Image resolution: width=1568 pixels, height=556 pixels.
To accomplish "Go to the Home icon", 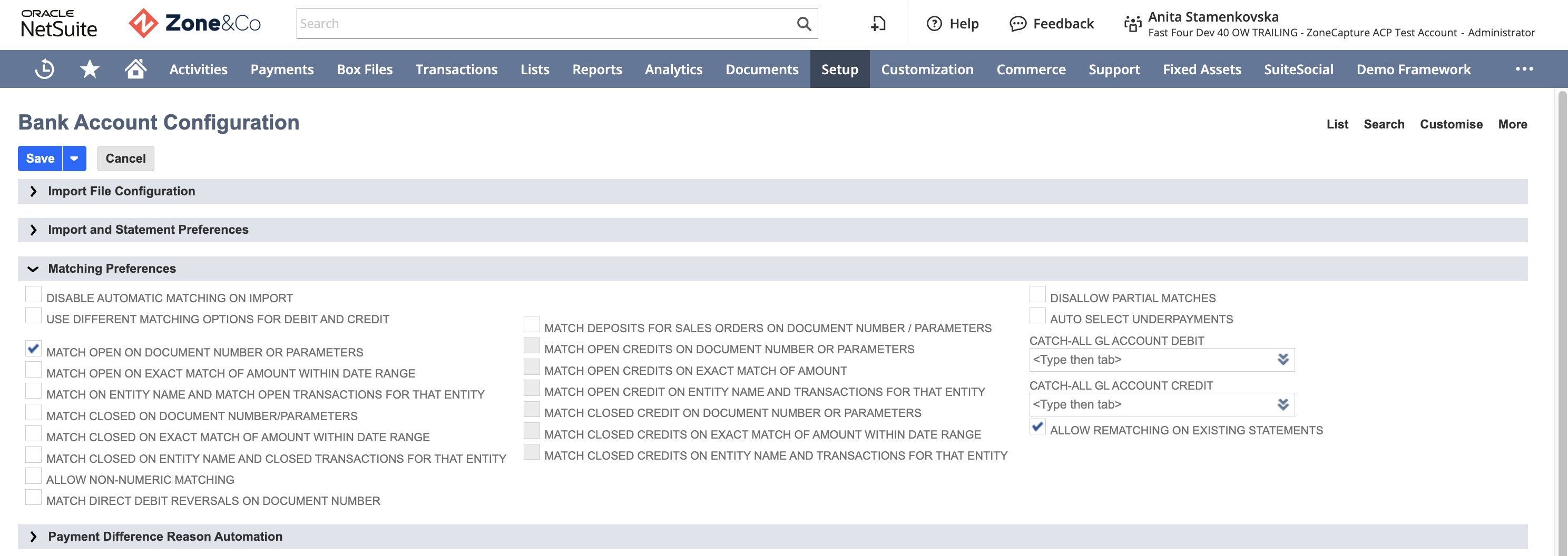I will [x=135, y=69].
